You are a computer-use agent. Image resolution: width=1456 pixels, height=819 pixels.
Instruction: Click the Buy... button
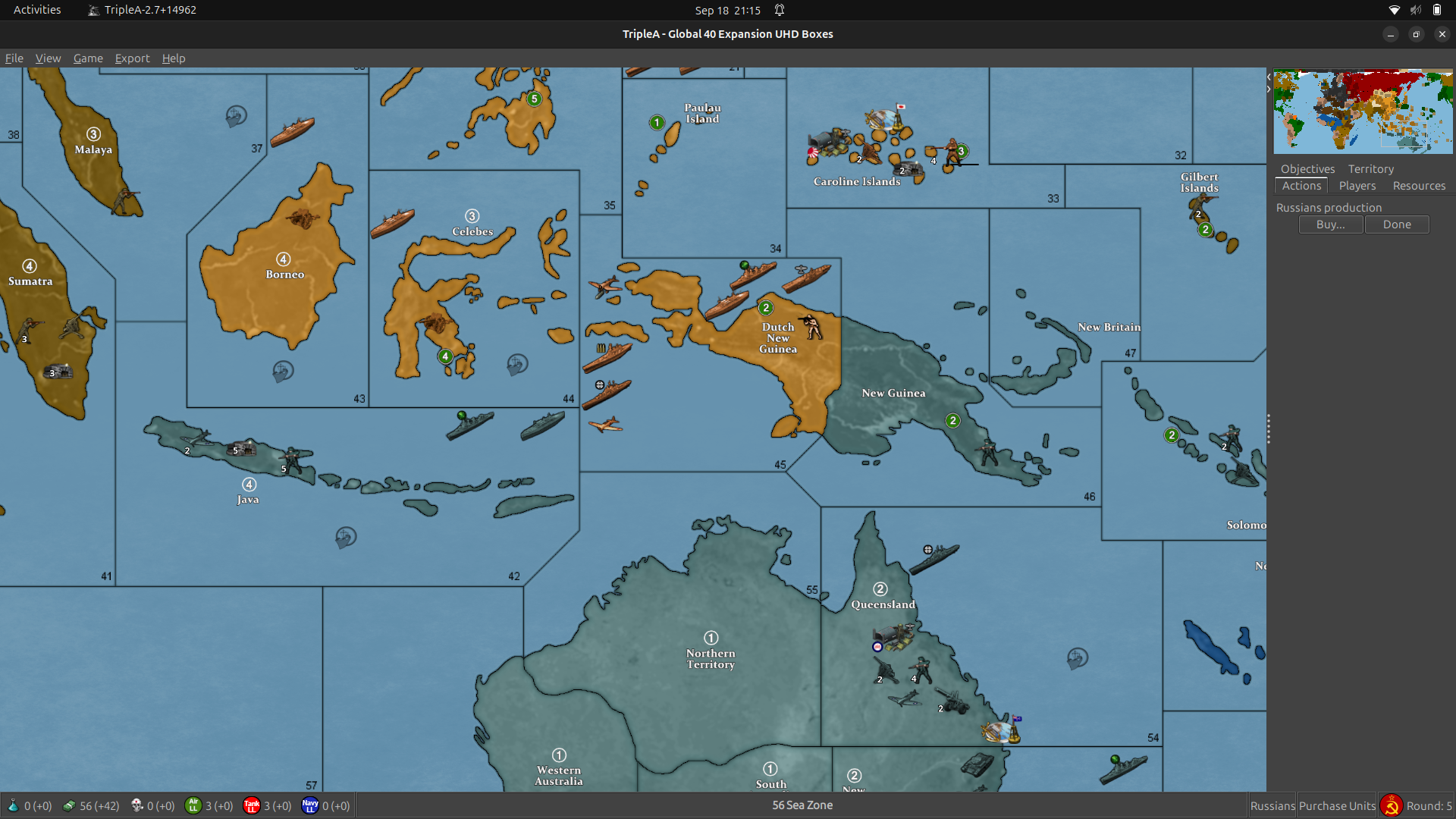pyautogui.click(x=1331, y=224)
